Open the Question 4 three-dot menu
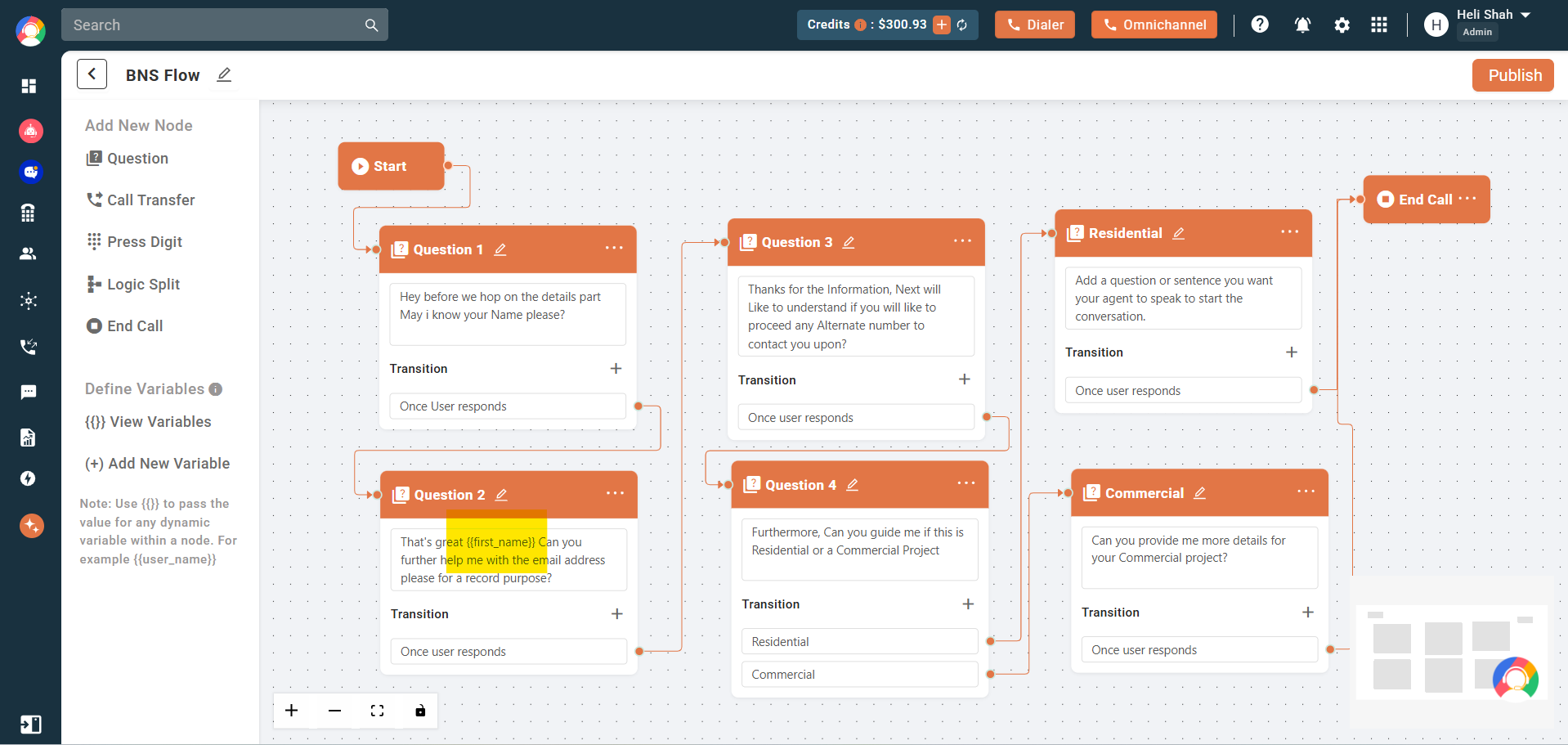 (966, 483)
